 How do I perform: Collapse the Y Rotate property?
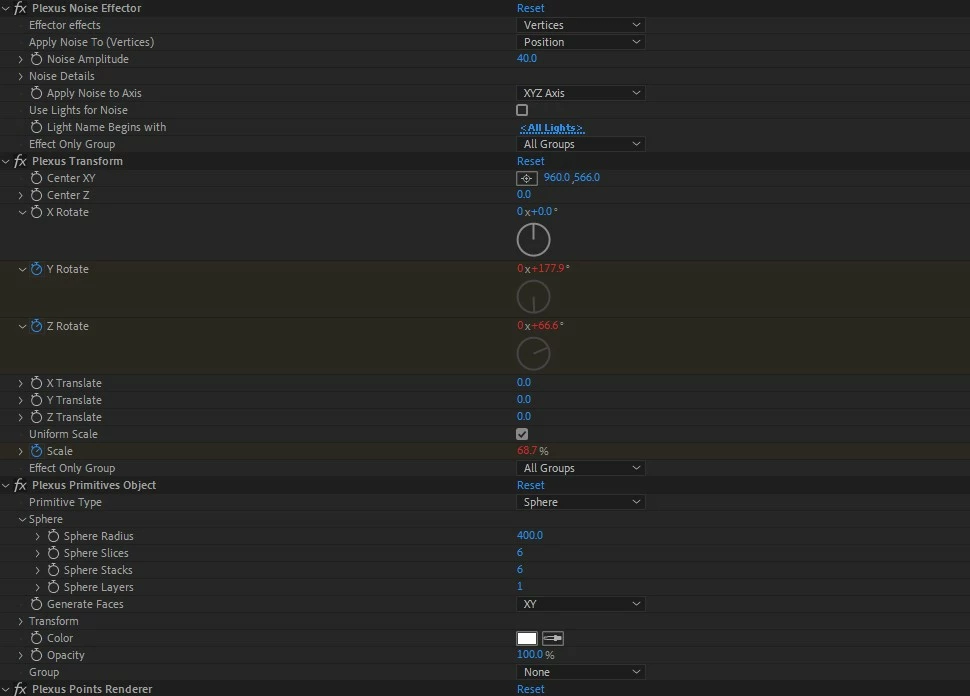point(22,269)
